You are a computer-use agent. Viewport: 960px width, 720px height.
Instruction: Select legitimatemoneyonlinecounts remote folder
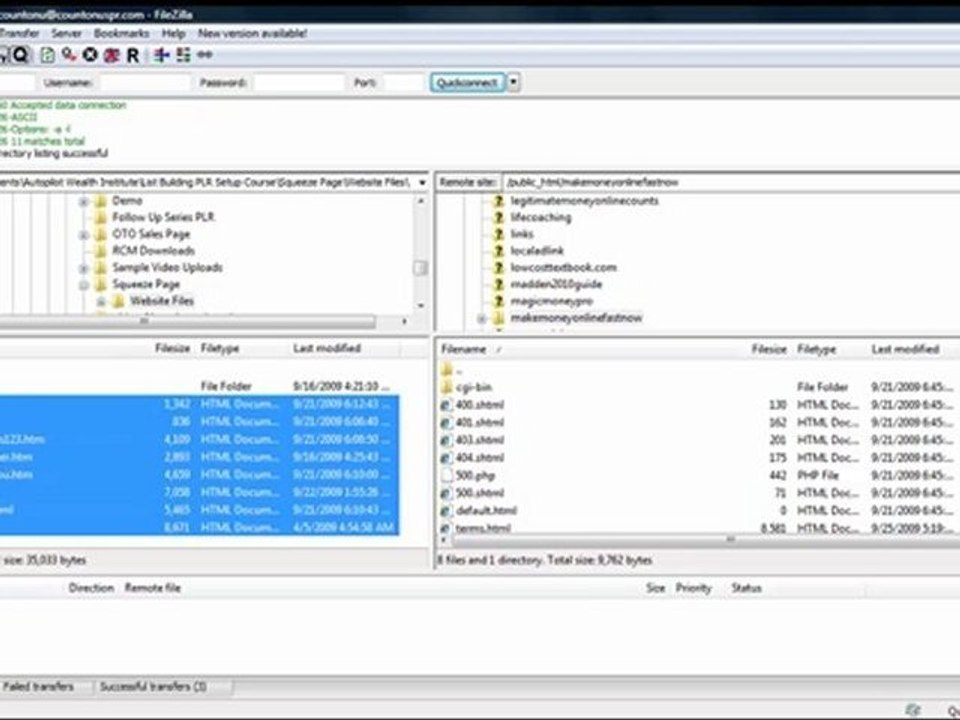[585, 201]
